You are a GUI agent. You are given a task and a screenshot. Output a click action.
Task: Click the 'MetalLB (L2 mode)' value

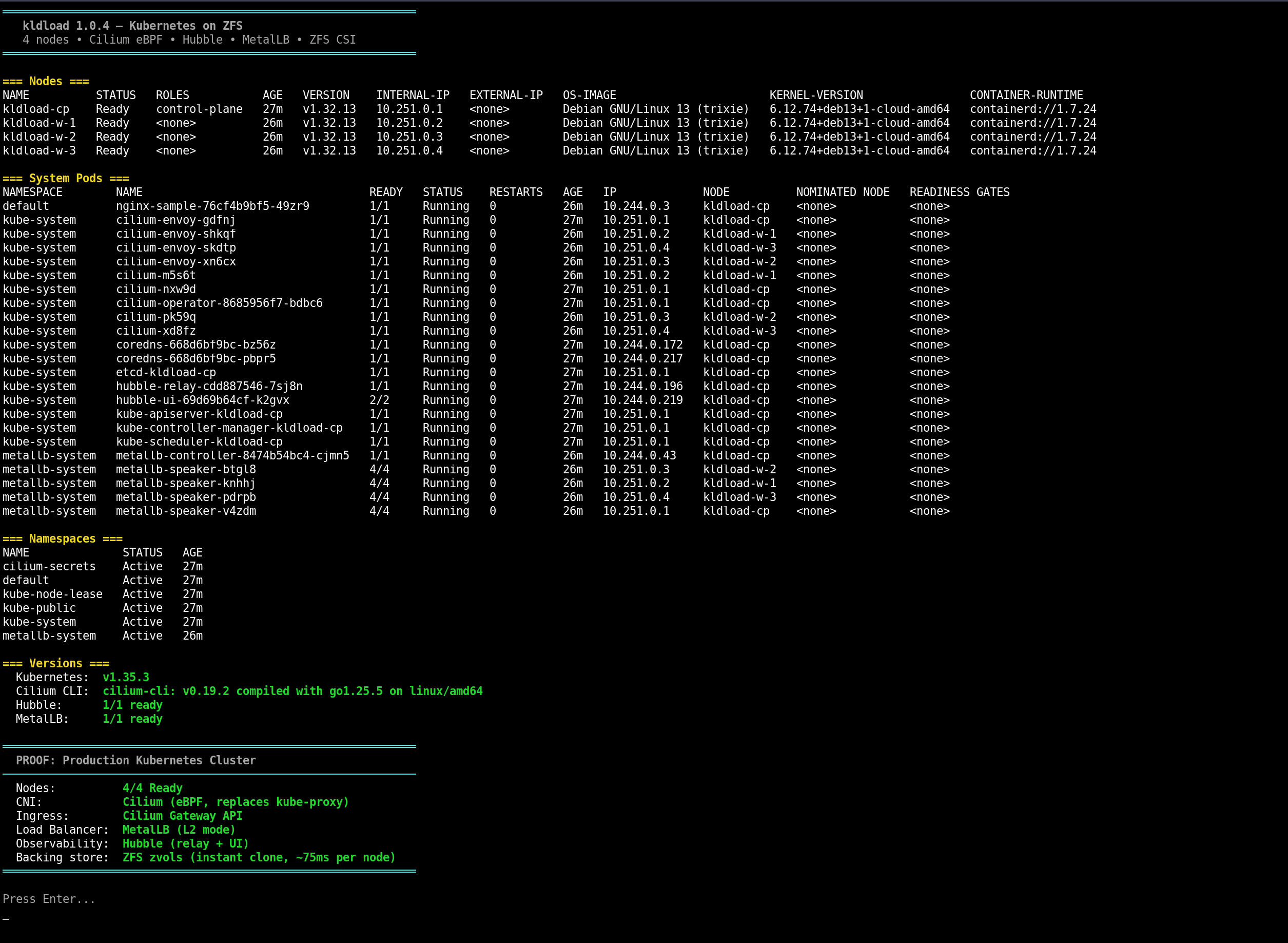179,830
